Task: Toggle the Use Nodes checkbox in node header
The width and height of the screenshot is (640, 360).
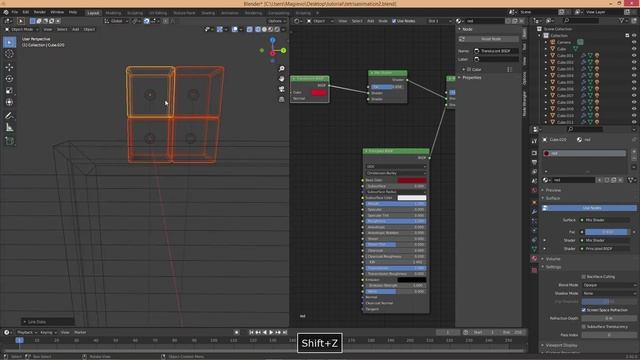Action: pyautogui.click(x=394, y=21)
